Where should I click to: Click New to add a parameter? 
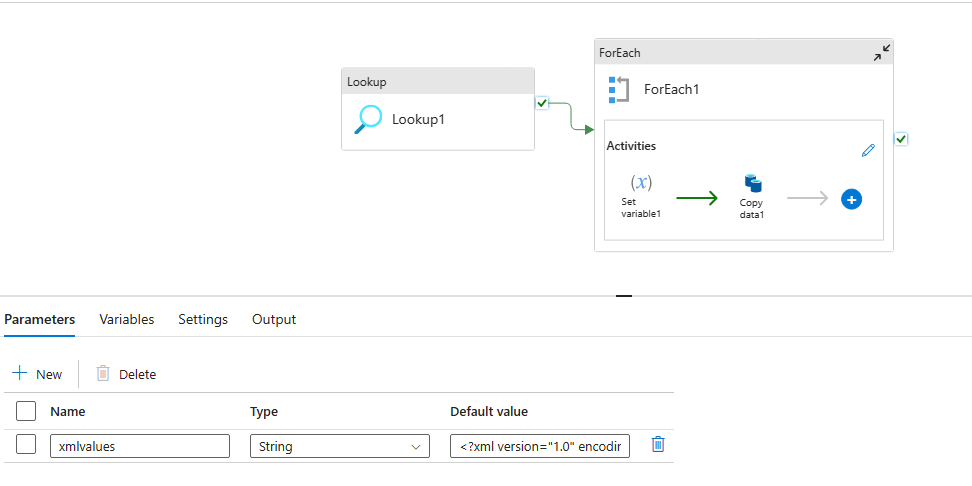37,374
